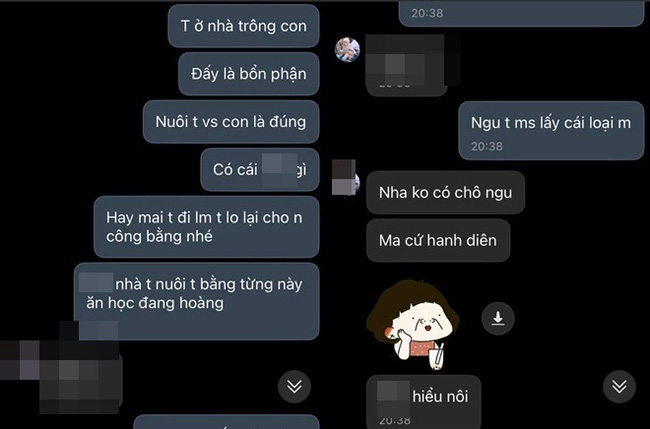Select the 'Nha ko có chô ngu' message

click(x=446, y=193)
